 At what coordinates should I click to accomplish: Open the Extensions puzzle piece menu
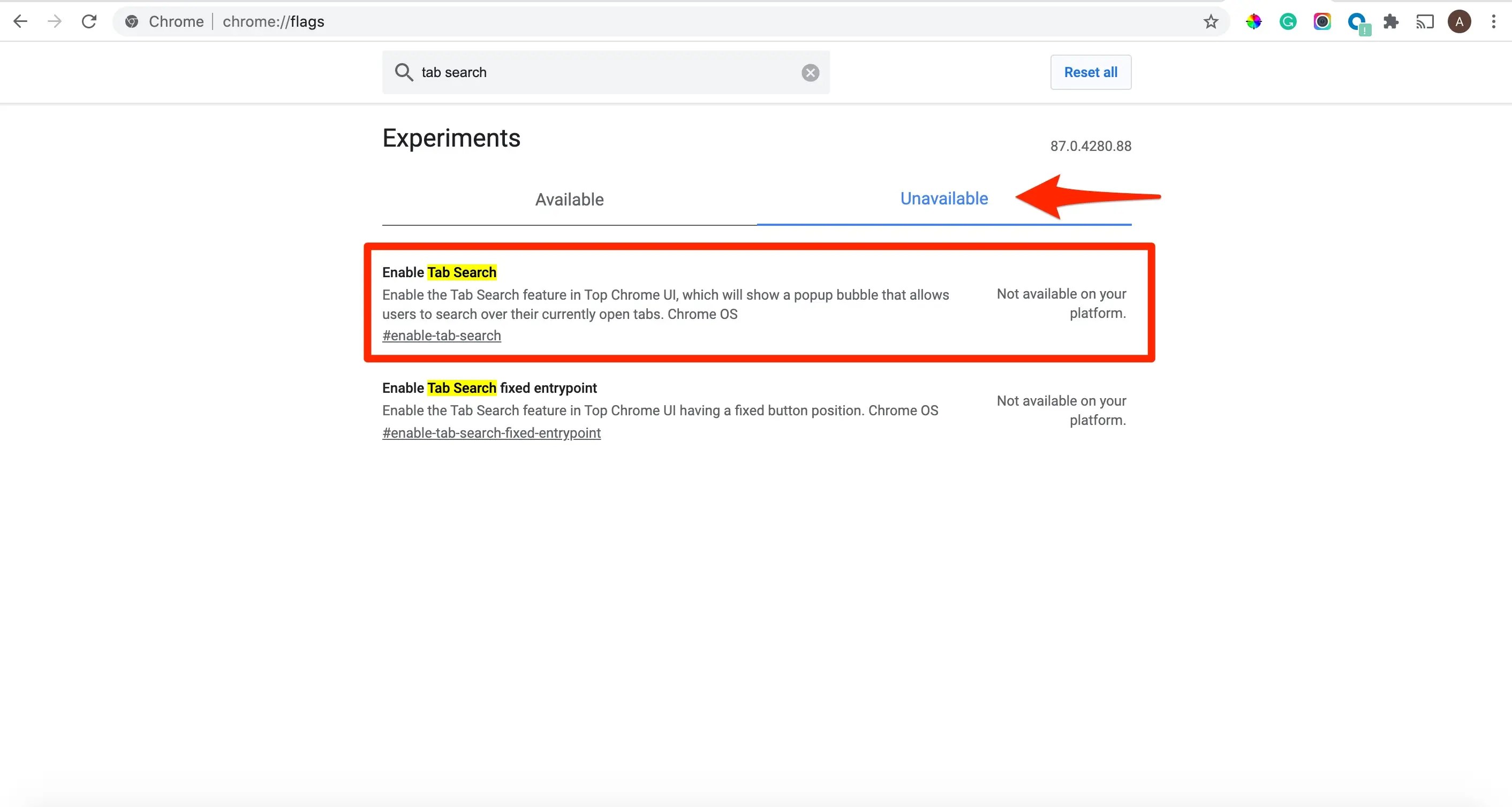point(1390,22)
